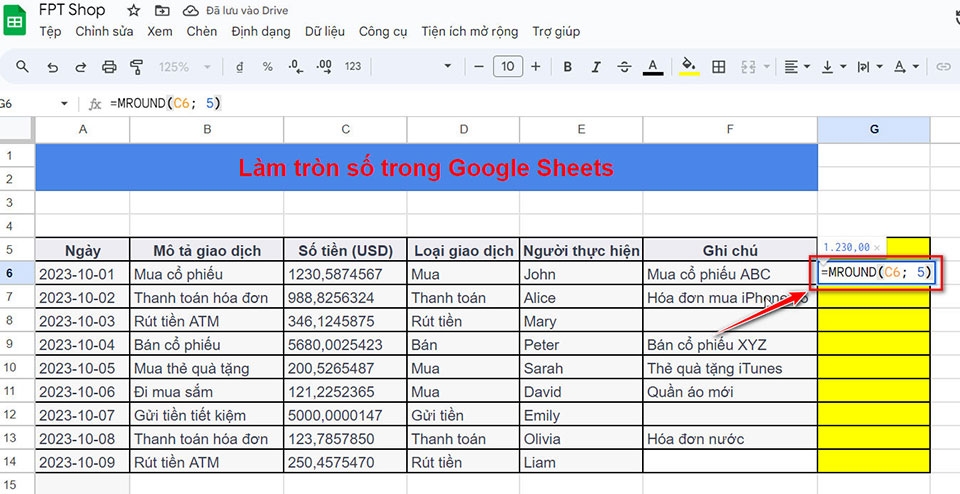Check cloud save status icon
The width and height of the screenshot is (960, 494).
pos(190,11)
